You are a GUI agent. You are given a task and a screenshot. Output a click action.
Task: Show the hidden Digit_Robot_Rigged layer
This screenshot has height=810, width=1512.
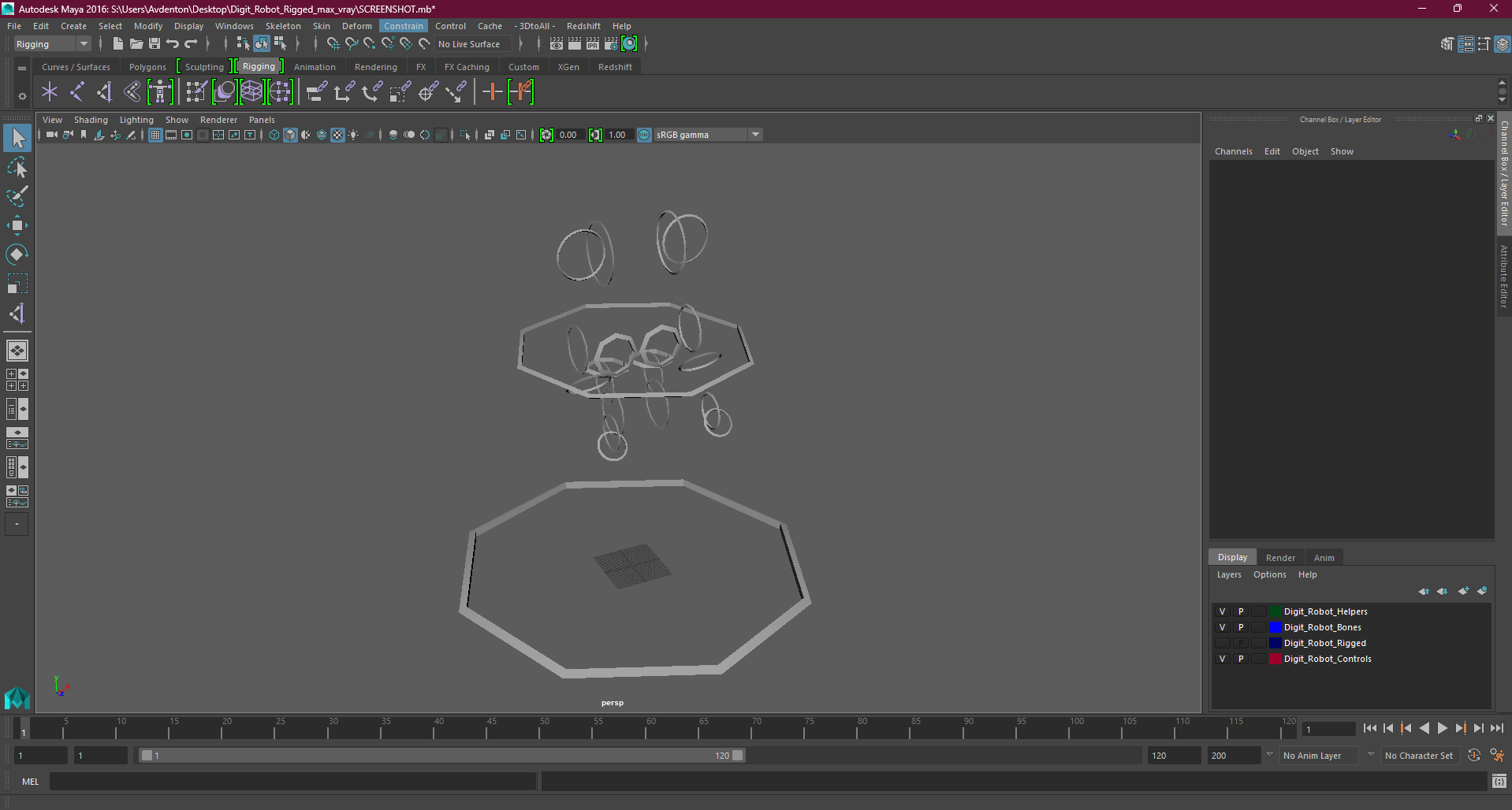point(1223,643)
